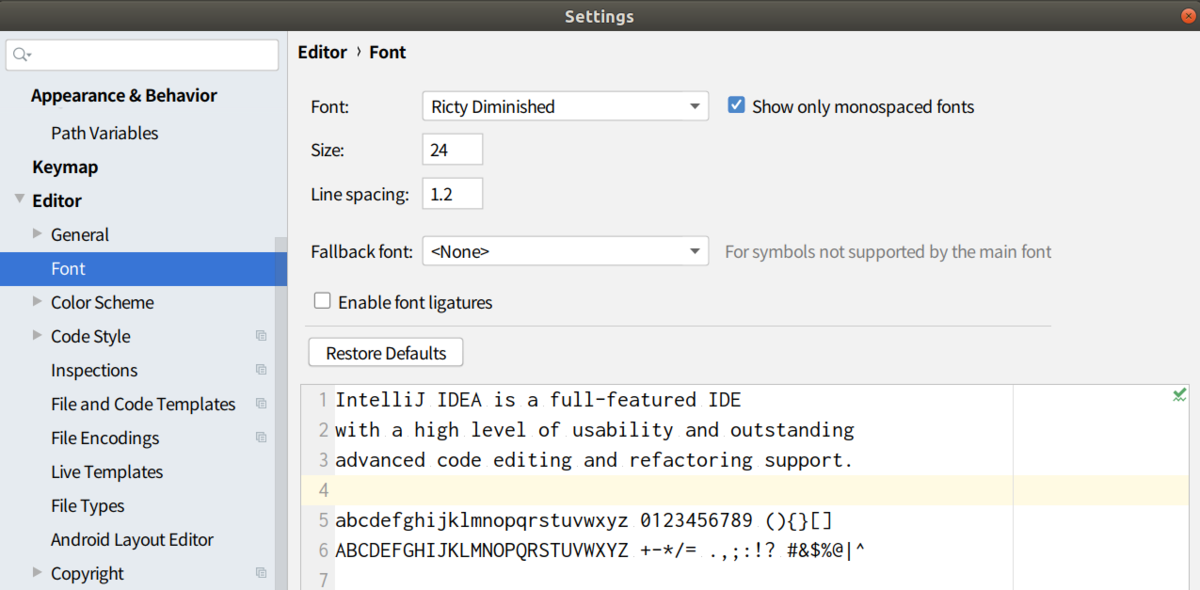The image size is (1200, 590).
Task: Expand the Copyright tree node
Action: pyautogui.click(x=38, y=573)
